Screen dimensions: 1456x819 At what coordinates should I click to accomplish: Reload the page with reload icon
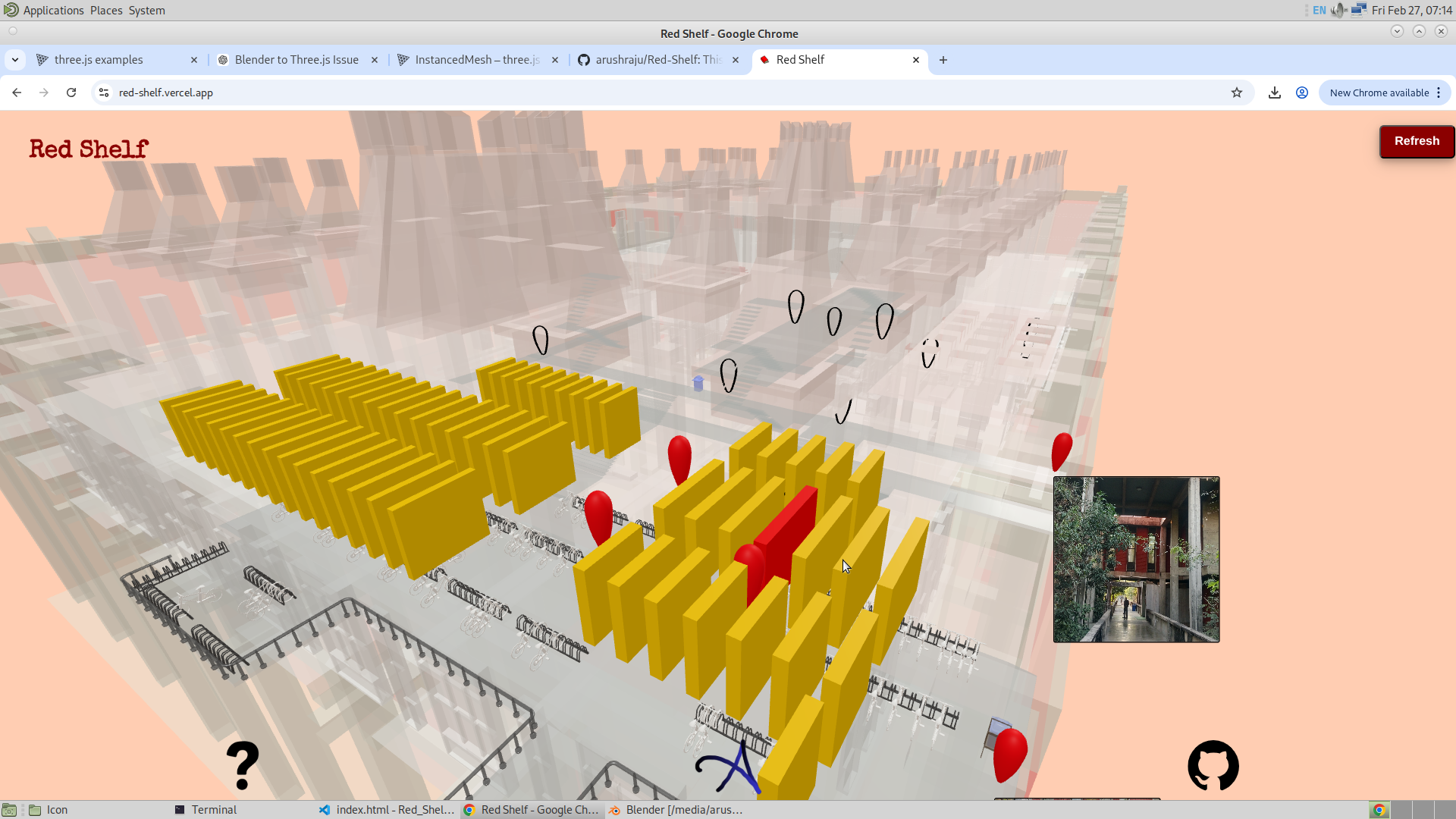(x=71, y=93)
